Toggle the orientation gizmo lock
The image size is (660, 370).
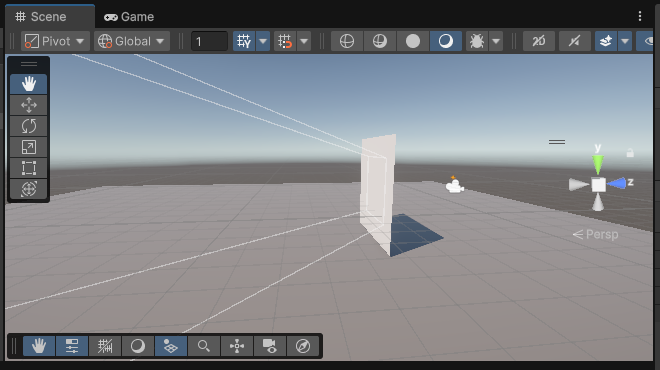point(630,152)
